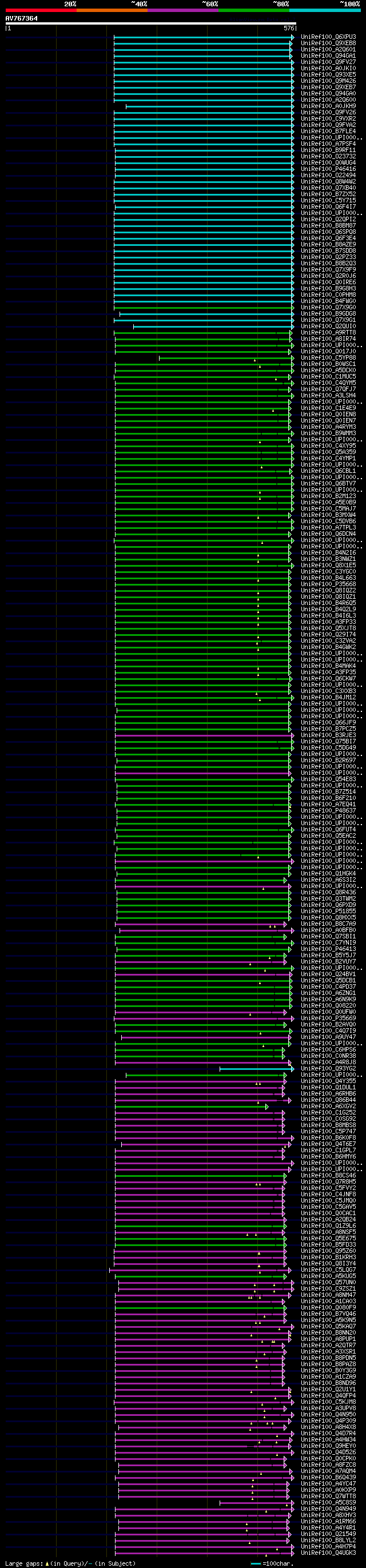Select hit label UniRef100_Q9FV27
This screenshot has width=366, height=1568.
click(x=329, y=62)
